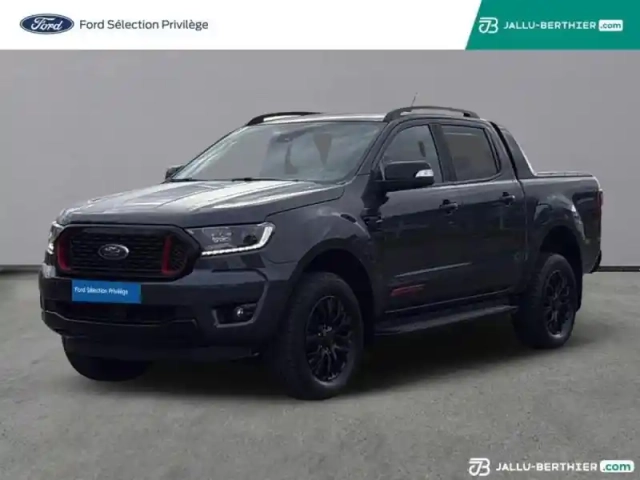Screen dimensions: 640x480
Task: Click the green .com badge in bottom watermark
Action: [x=617, y=467]
